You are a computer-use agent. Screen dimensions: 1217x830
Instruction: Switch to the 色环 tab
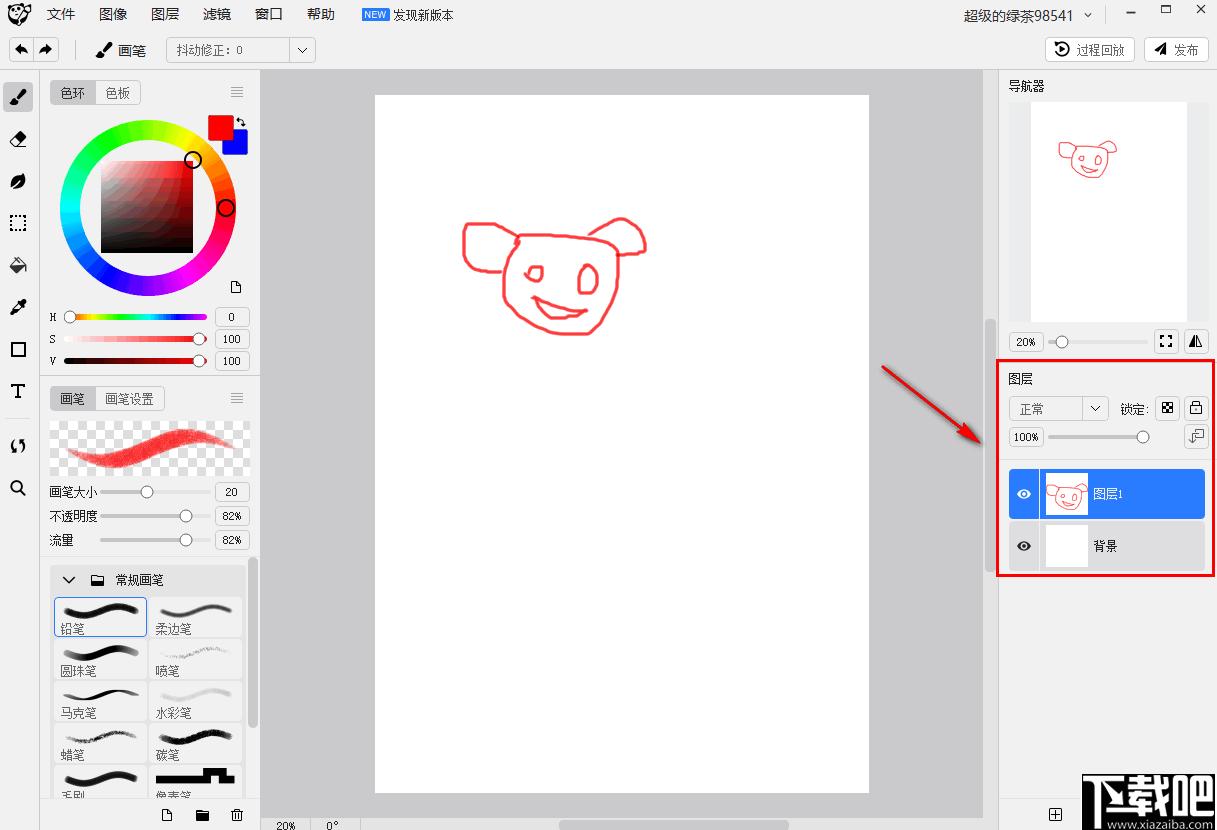(73, 93)
